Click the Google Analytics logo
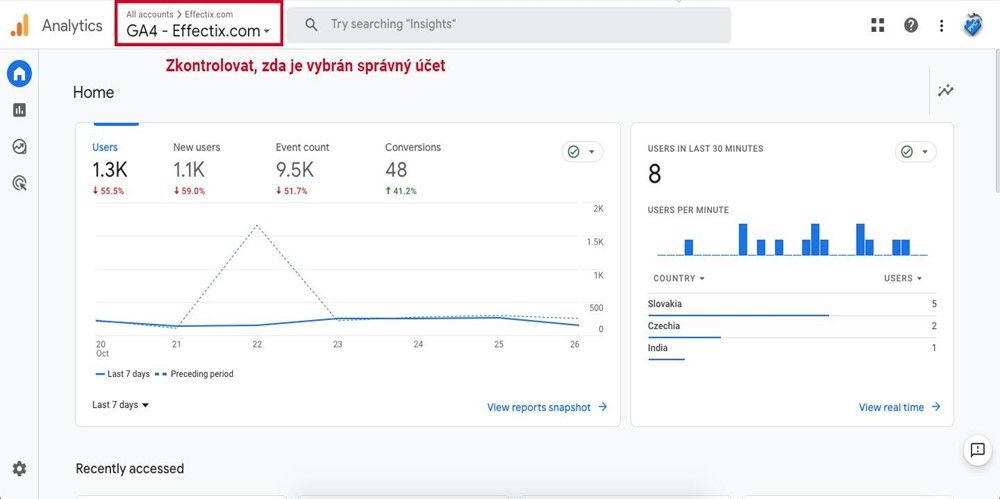The height and width of the screenshot is (499, 1000). 20,26
